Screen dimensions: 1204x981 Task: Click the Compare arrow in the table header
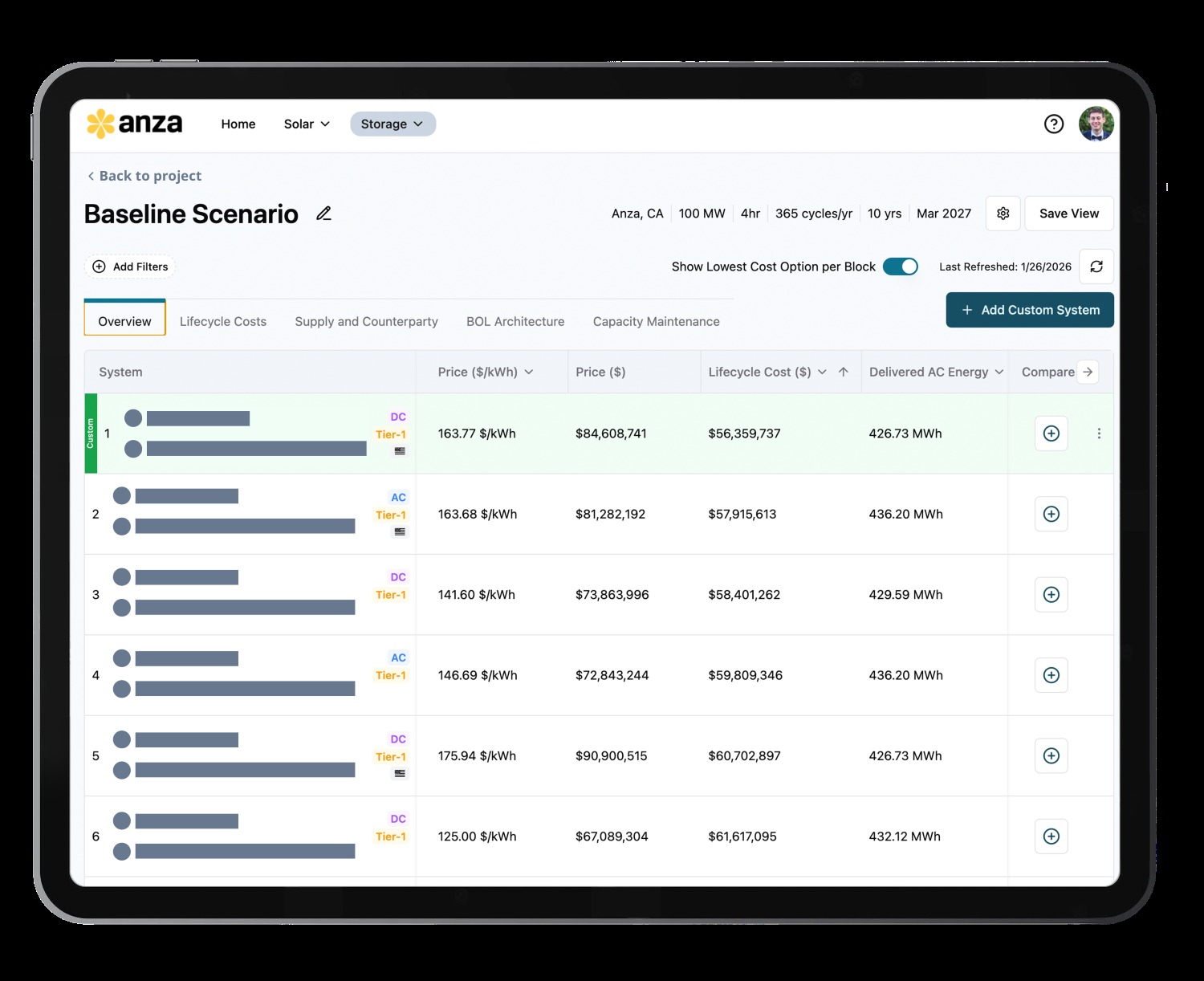[x=1088, y=372]
